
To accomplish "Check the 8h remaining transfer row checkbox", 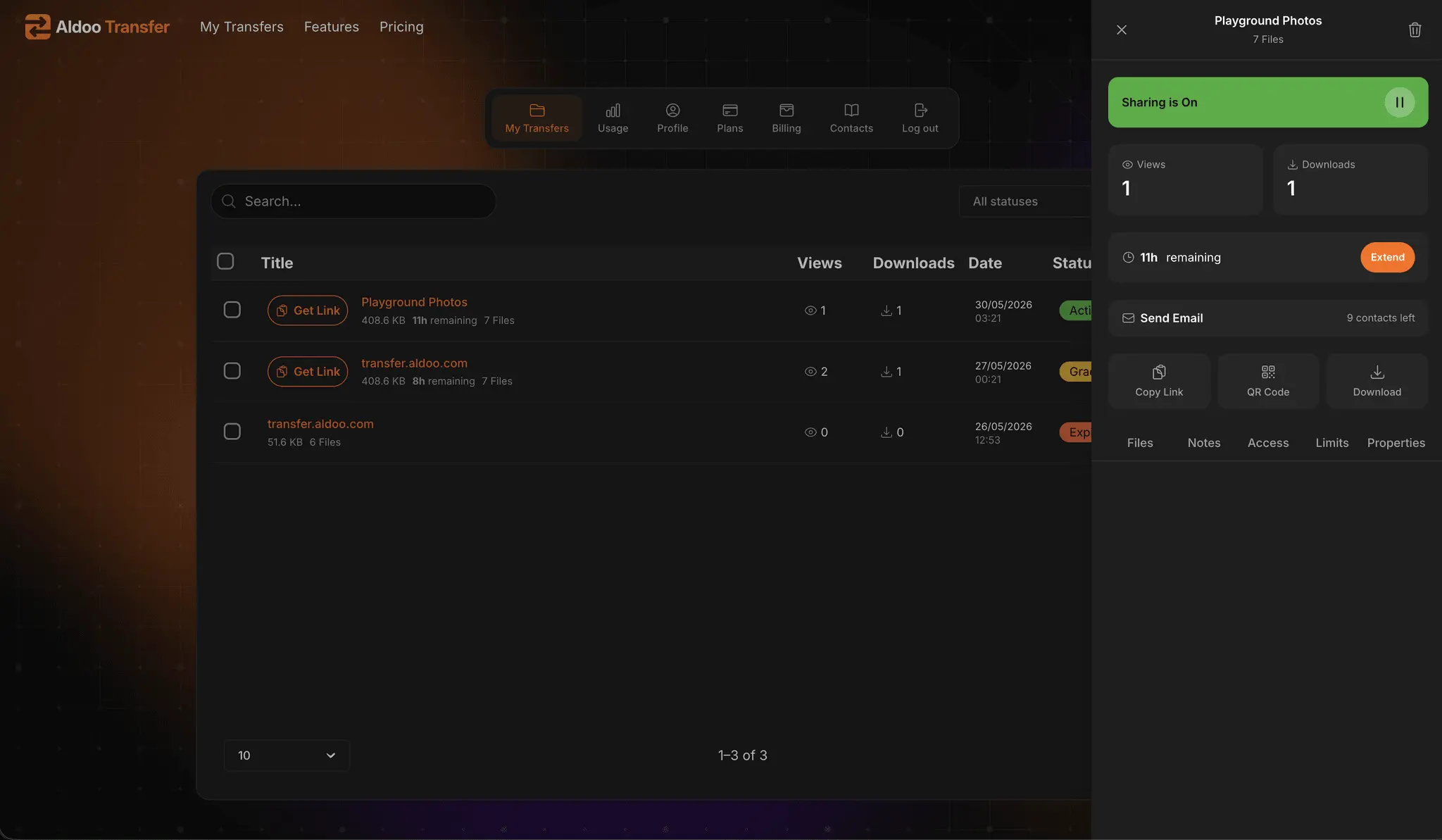I will click(232, 371).
